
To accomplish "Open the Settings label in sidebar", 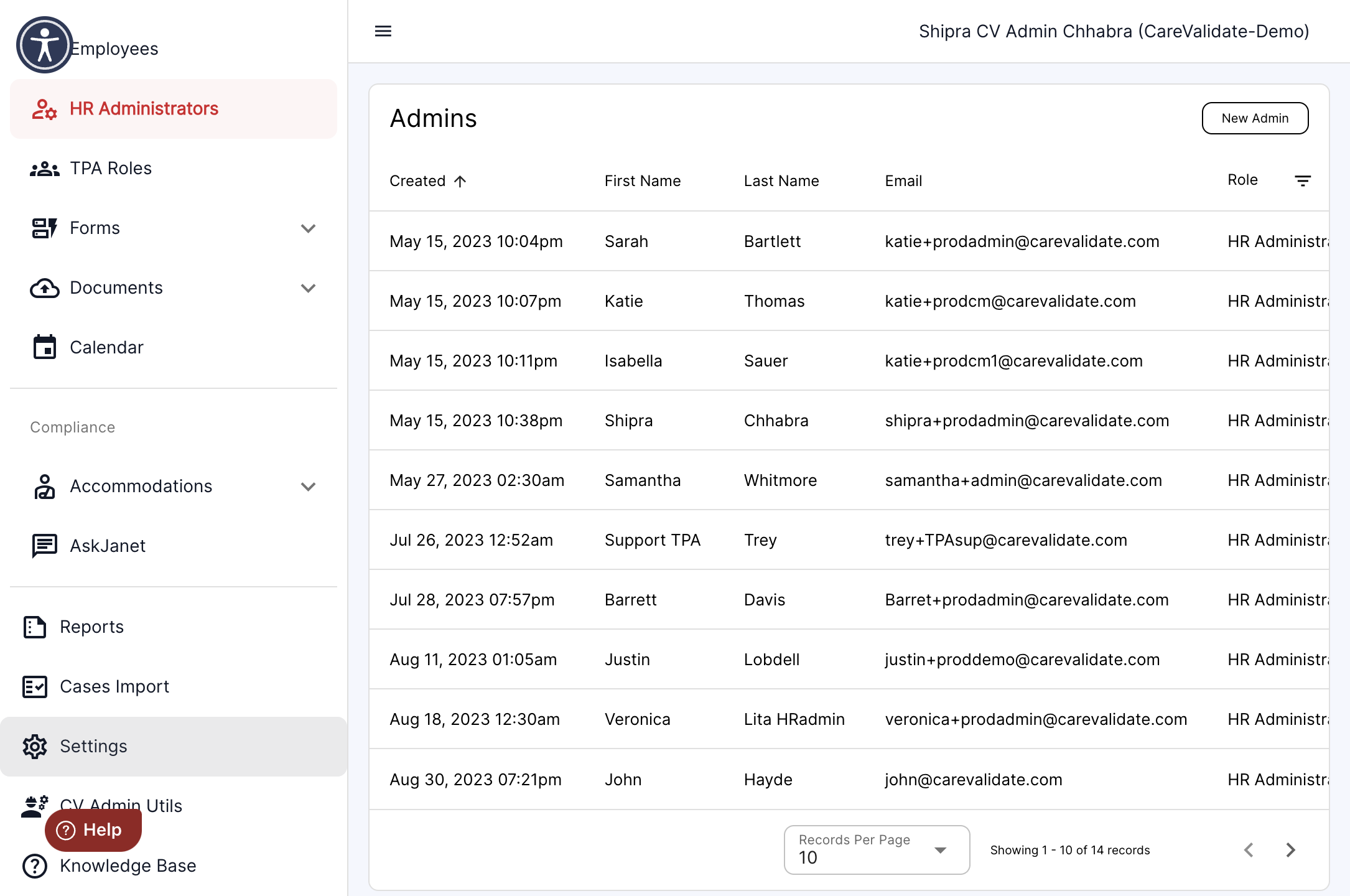I will pyautogui.click(x=93, y=747).
